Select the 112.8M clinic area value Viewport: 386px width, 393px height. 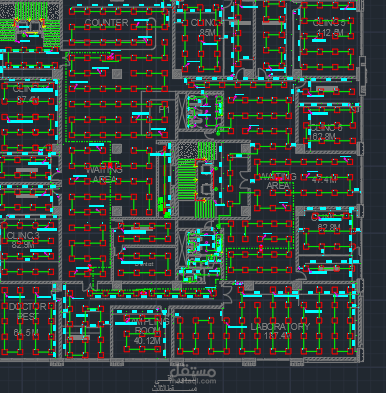point(330,32)
